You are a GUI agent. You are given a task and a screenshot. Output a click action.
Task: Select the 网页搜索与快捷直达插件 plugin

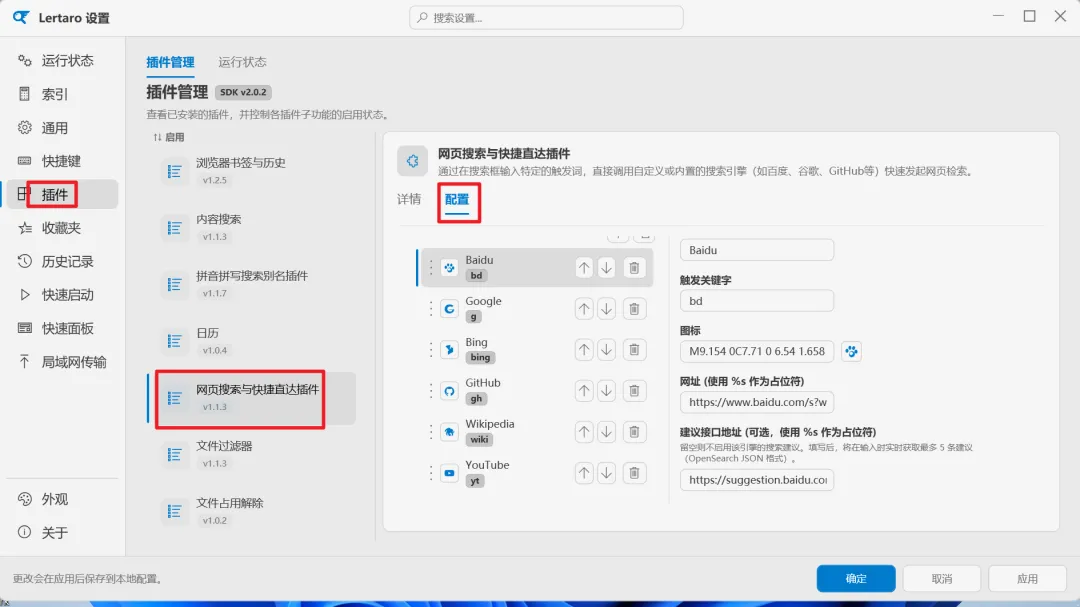[x=252, y=398]
